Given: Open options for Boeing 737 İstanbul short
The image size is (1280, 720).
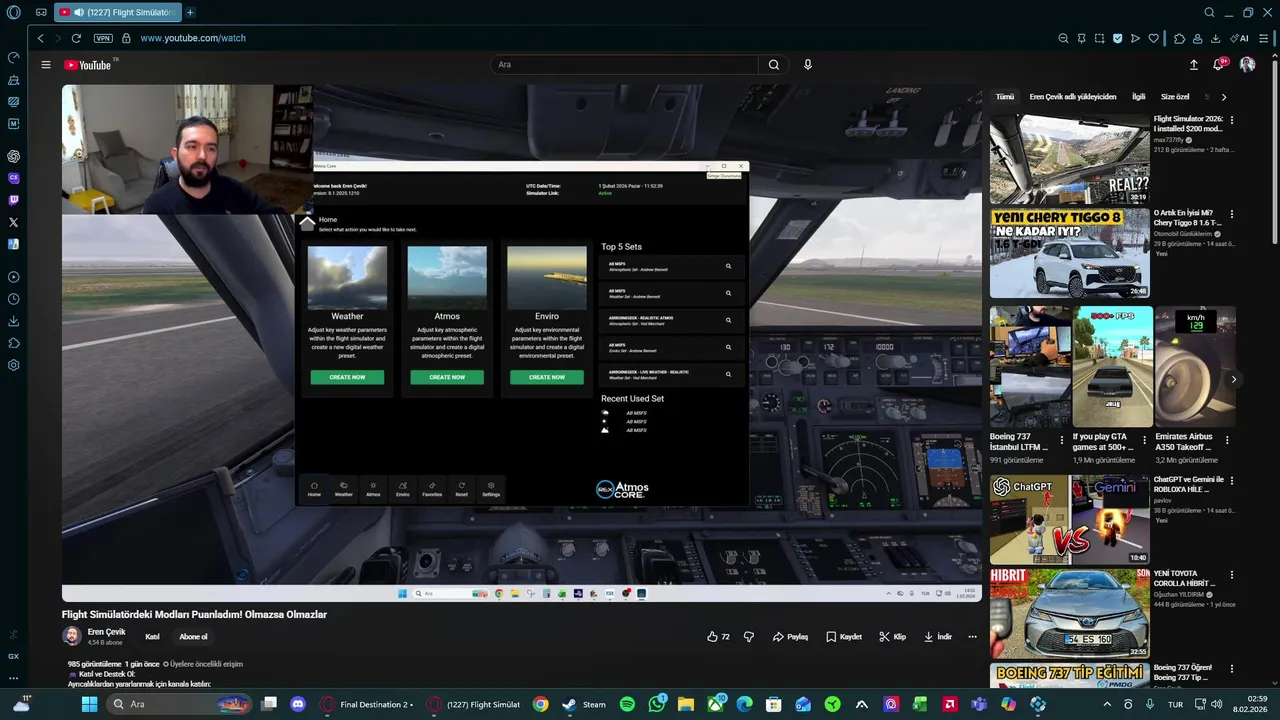Looking at the screenshot, I should tap(1064, 440).
